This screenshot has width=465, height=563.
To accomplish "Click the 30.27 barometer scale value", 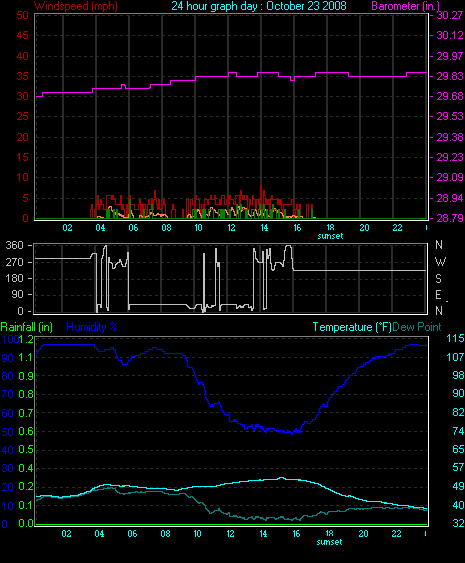I will coord(450,15).
